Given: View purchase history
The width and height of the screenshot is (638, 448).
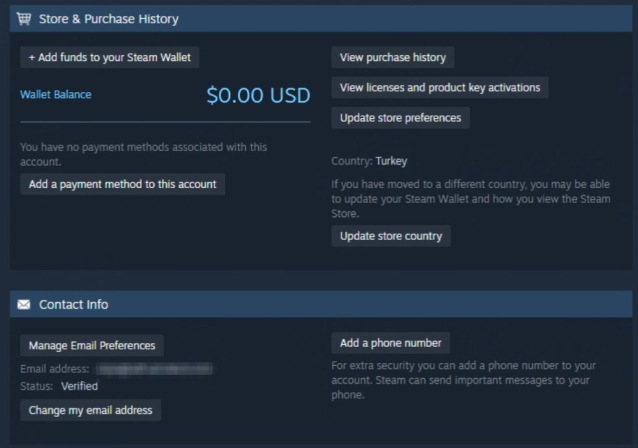Looking at the screenshot, I should 392,57.
